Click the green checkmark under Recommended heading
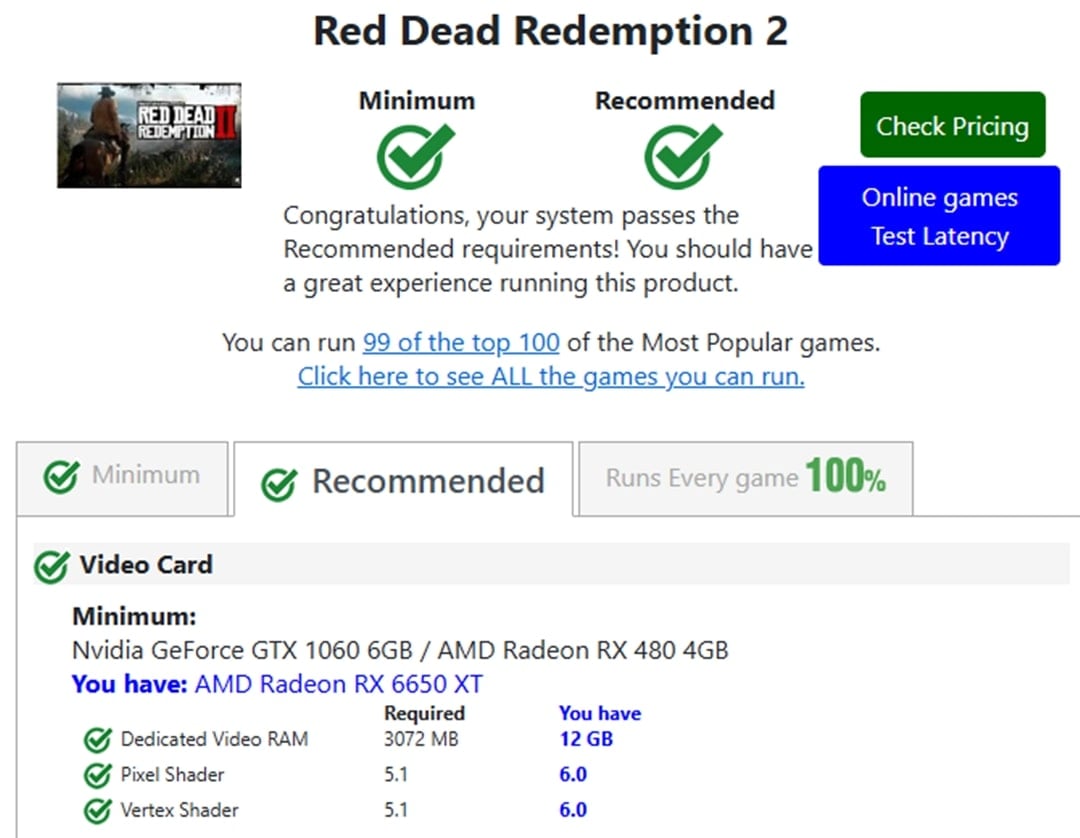 683,156
